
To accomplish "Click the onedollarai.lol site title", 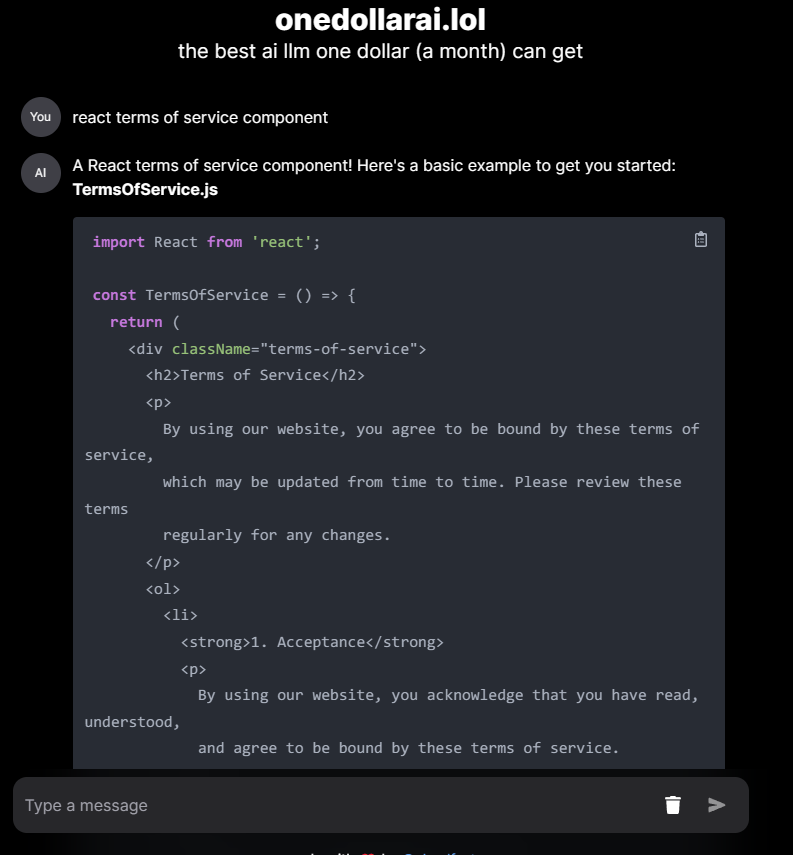I will 380,20.
